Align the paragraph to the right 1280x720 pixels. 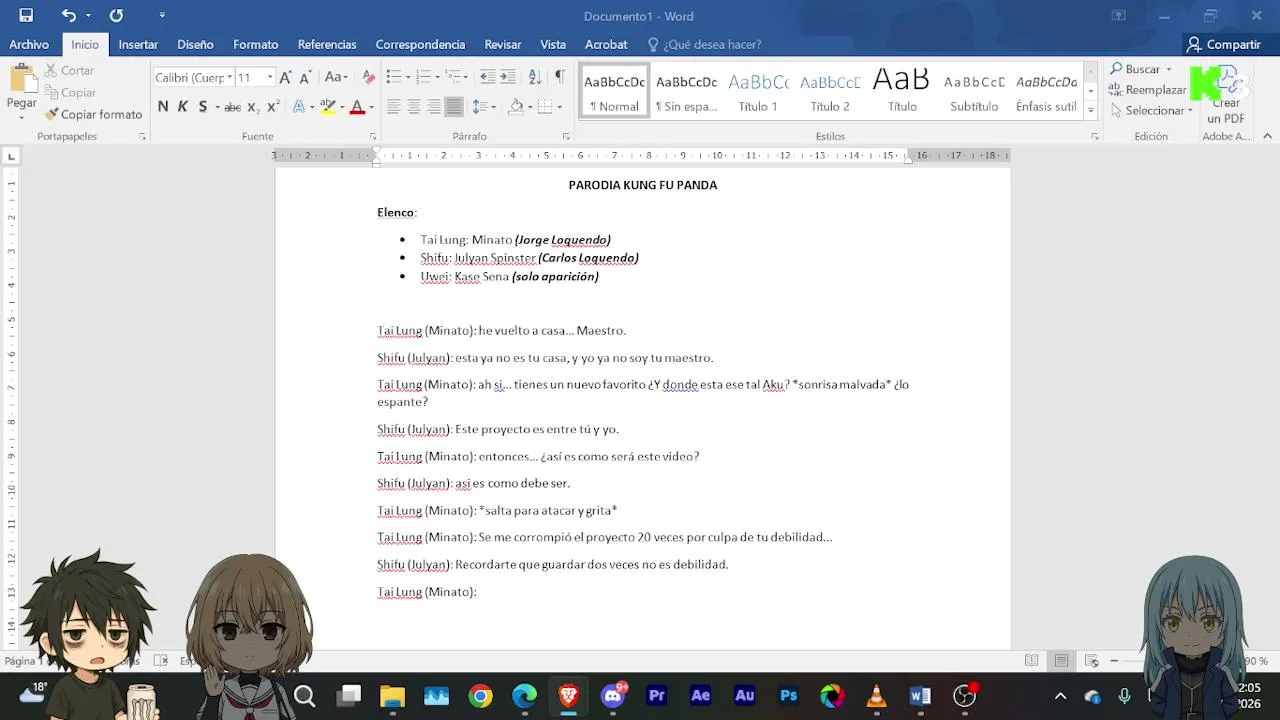tap(433, 107)
